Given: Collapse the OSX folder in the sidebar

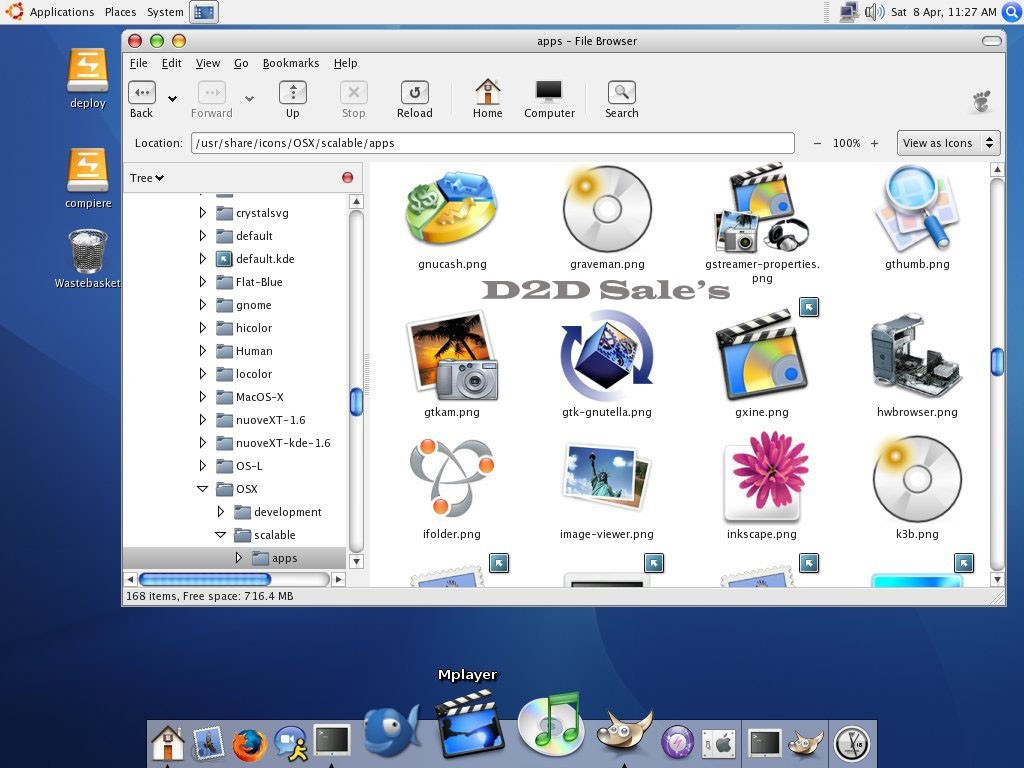Looking at the screenshot, I should click(203, 489).
